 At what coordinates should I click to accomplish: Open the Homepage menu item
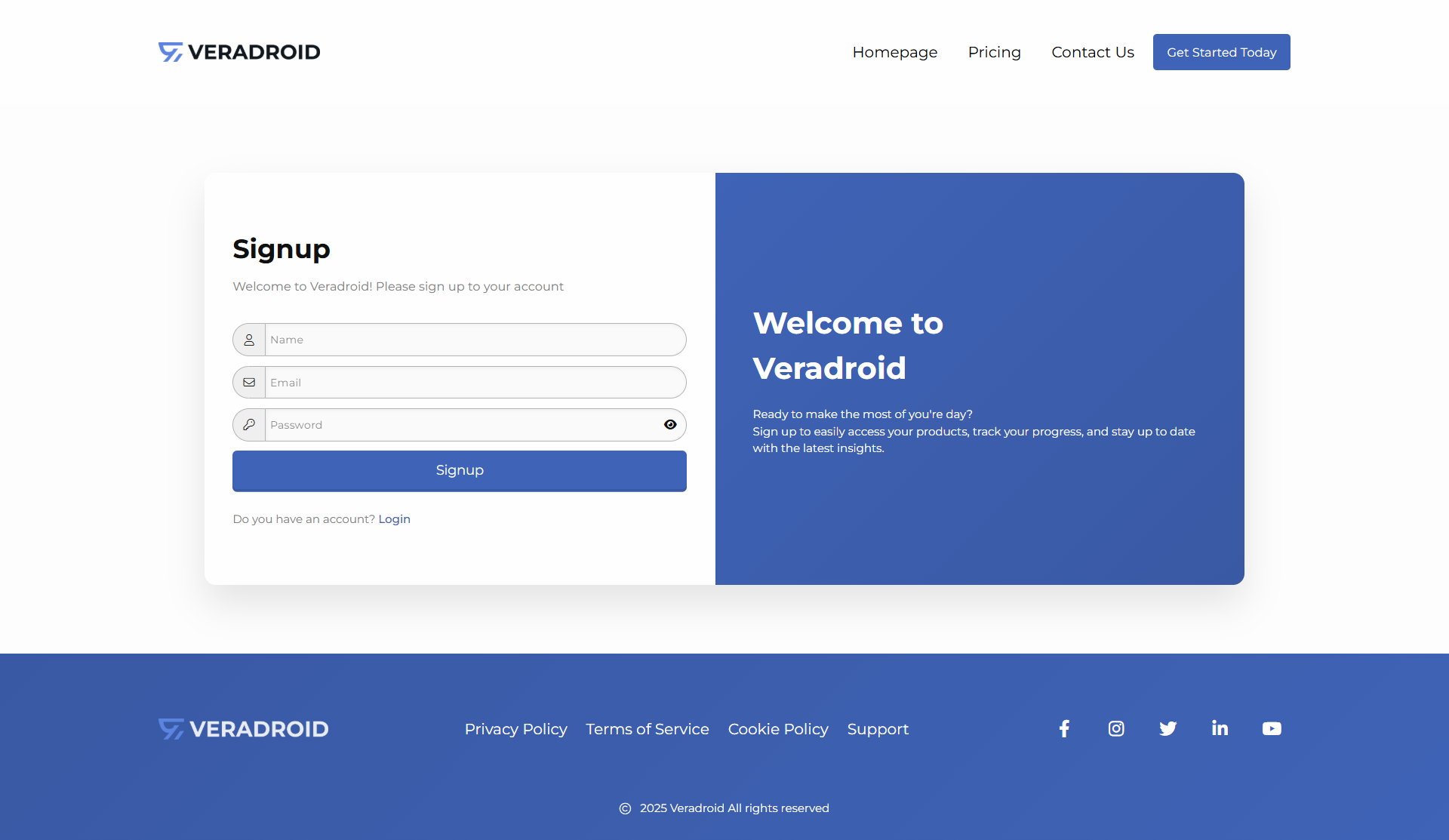click(x=895, y=52)
